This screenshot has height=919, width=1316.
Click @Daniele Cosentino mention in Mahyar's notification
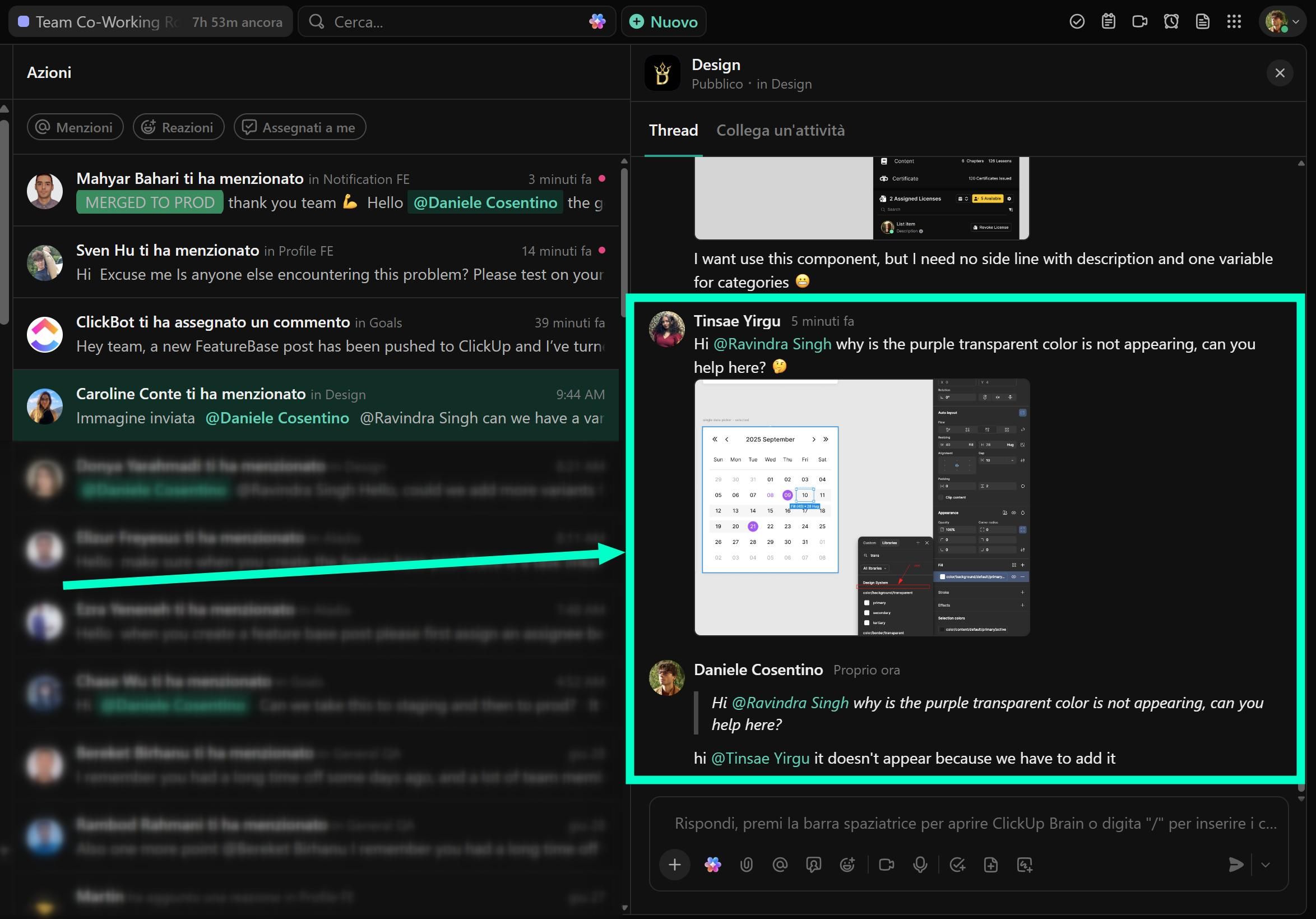pos(485,202)
